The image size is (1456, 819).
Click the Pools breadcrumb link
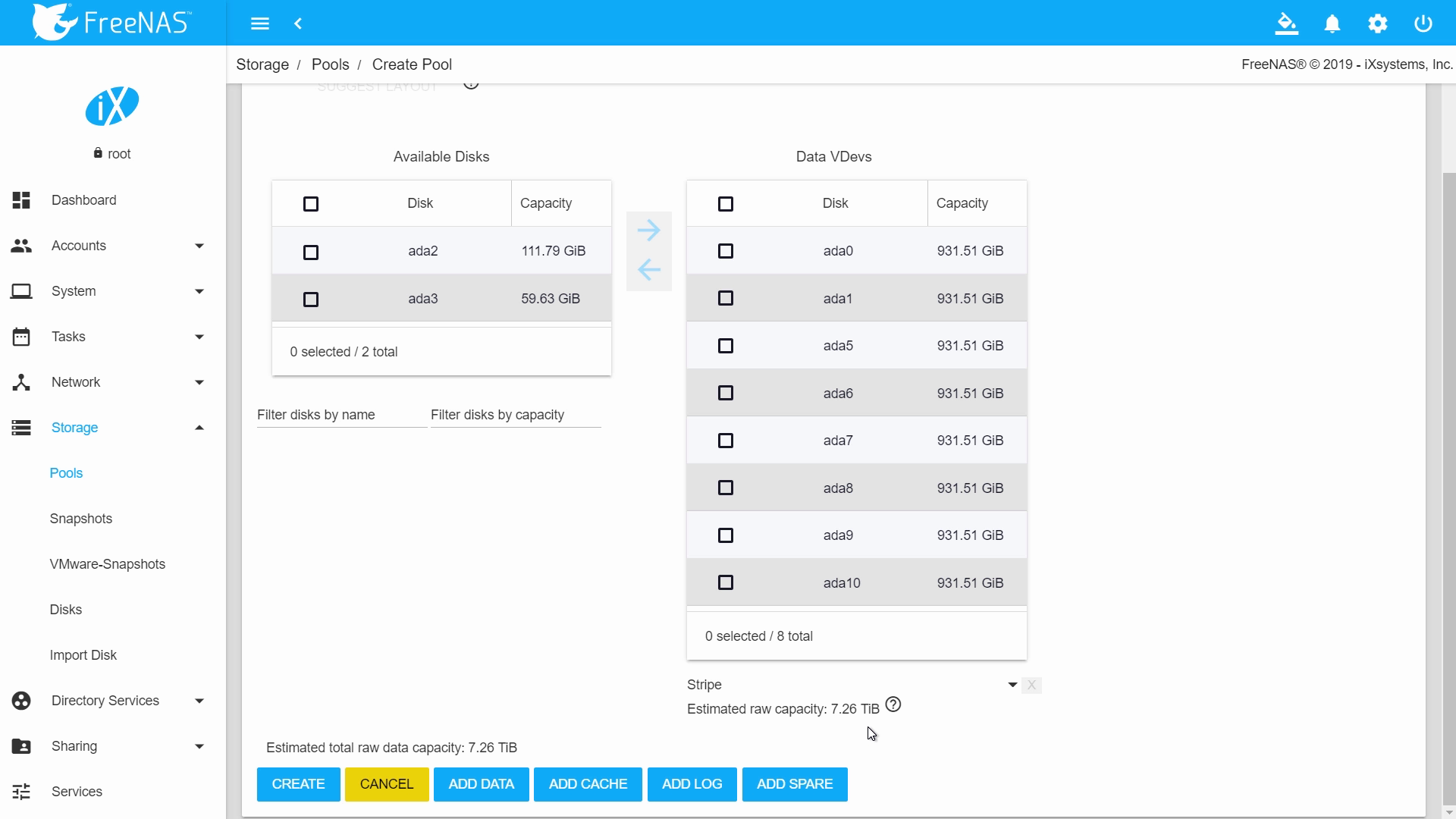(x=331, y=64)
